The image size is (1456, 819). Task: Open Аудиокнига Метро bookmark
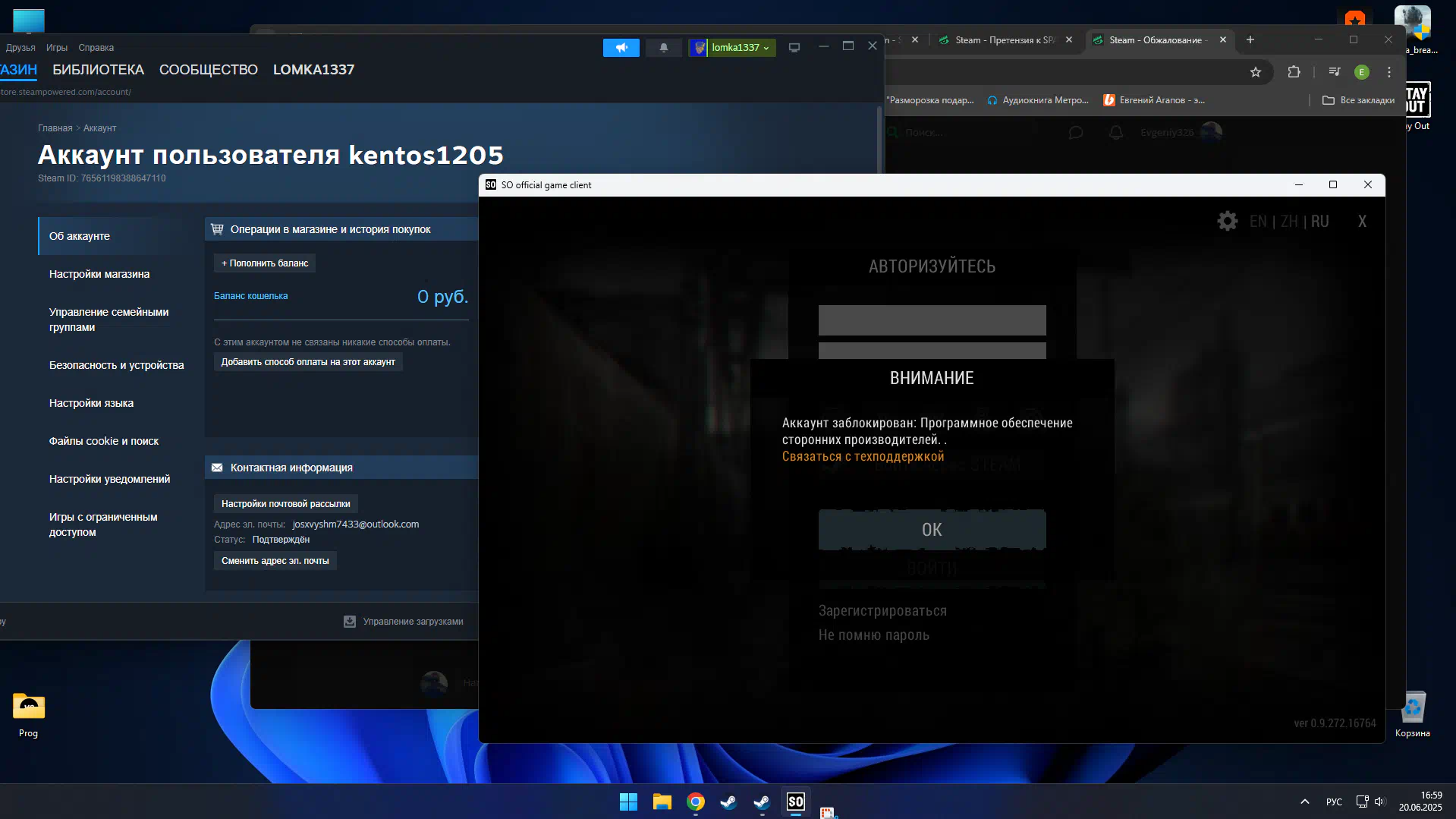[1038, 100]
